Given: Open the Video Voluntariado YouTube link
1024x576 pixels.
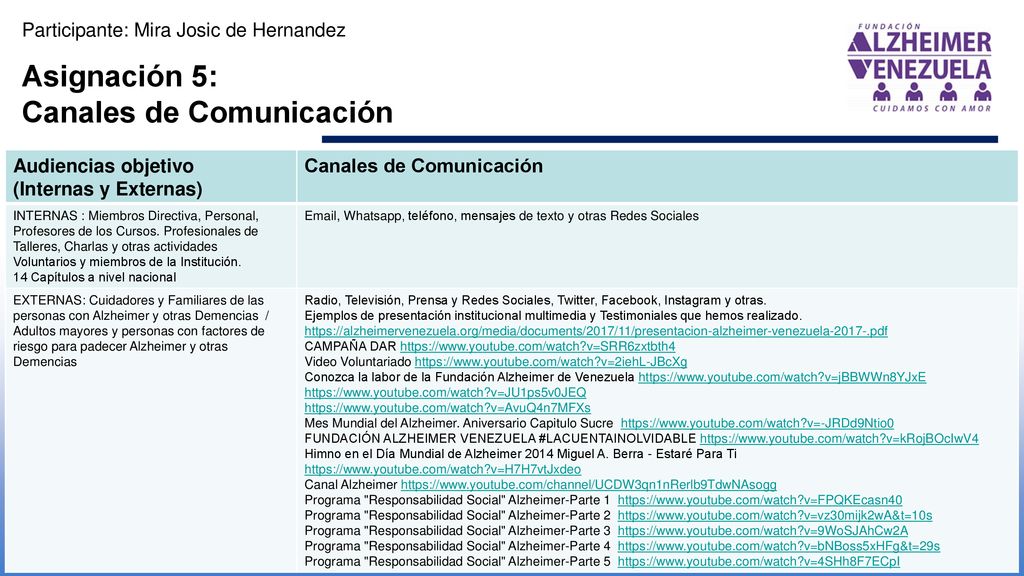Looking at the screenshot, I should [x=551, y=362].
